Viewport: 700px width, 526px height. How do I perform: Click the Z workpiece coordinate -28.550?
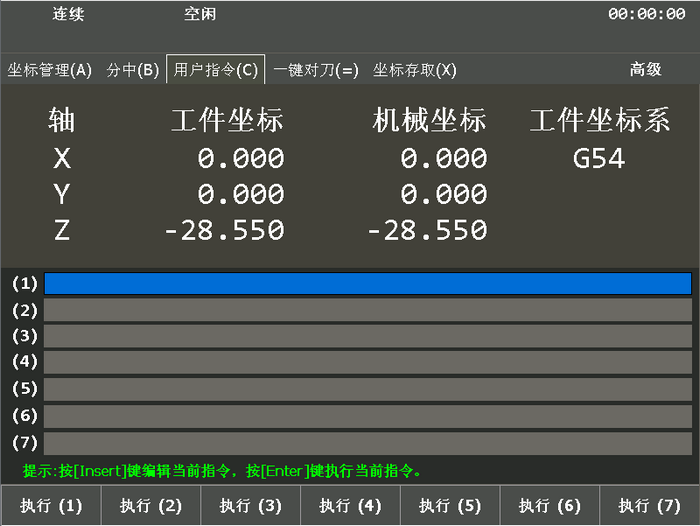click(224, 230)
